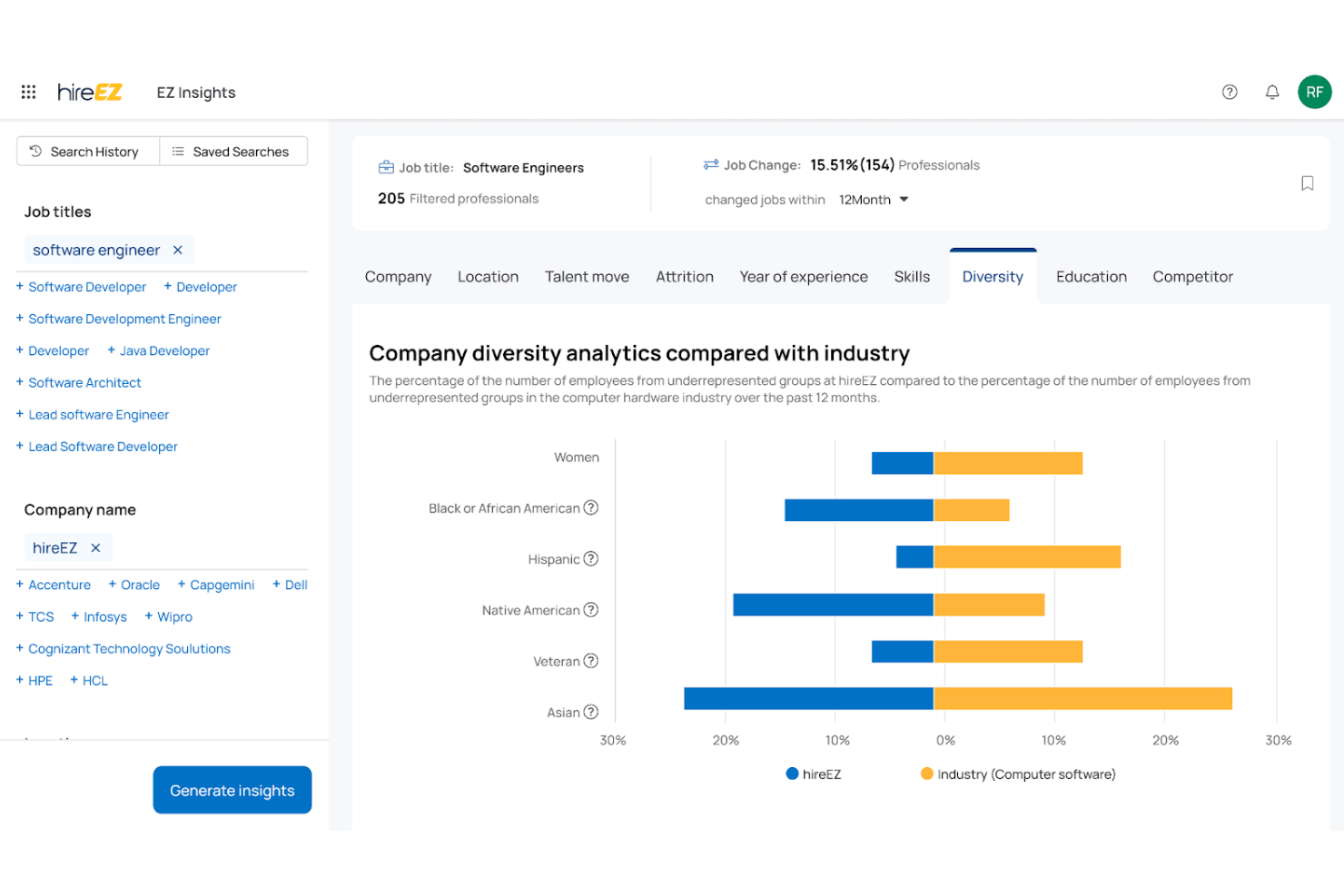1344x896 pixels.
Task: Switch to the Competitor tab
Action: pyautogui.click(x=1192, y=277)
